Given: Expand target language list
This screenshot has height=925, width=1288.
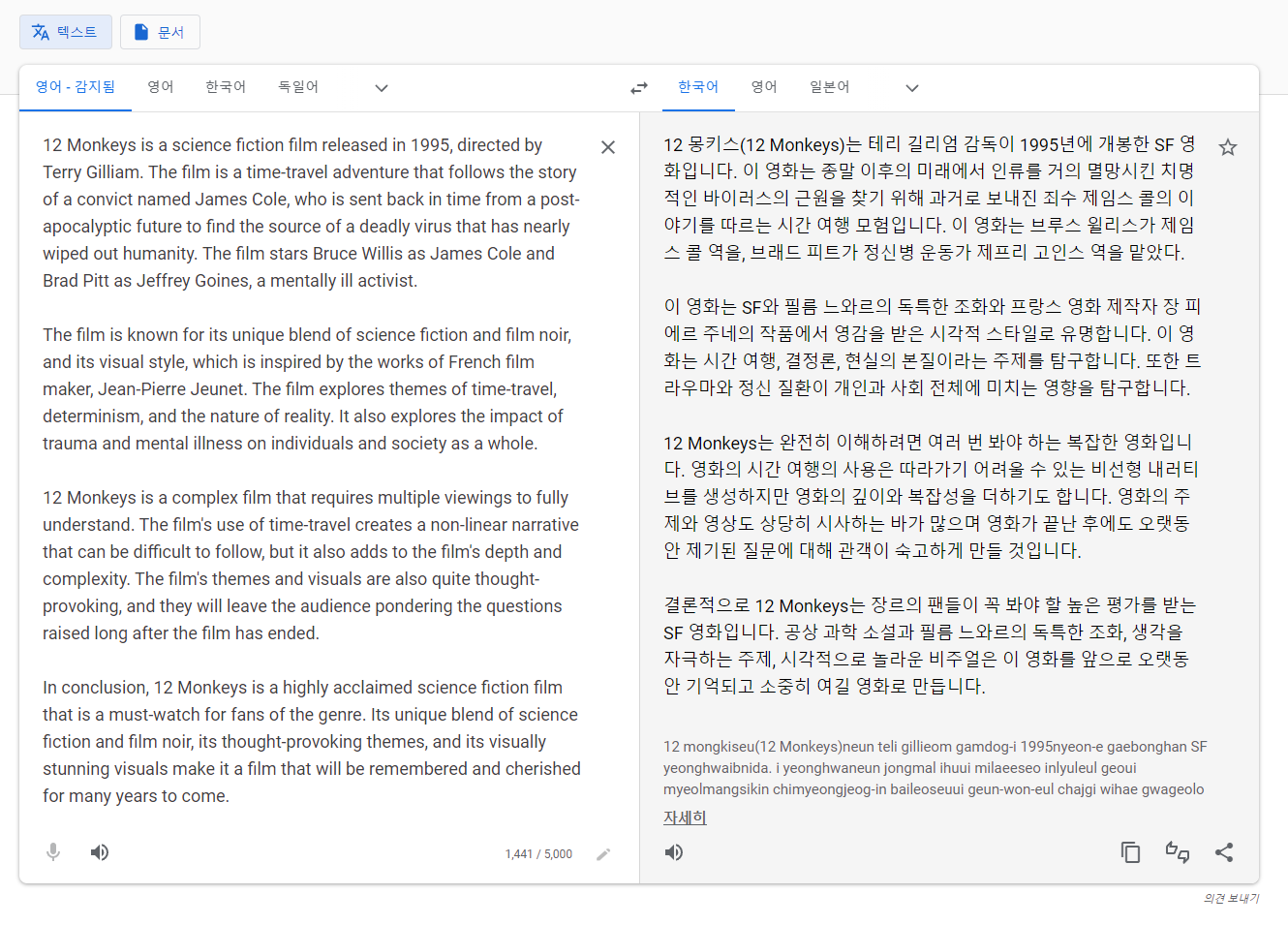Looking at the screenshot, I should pyautogui.click(x=912, y=88).
